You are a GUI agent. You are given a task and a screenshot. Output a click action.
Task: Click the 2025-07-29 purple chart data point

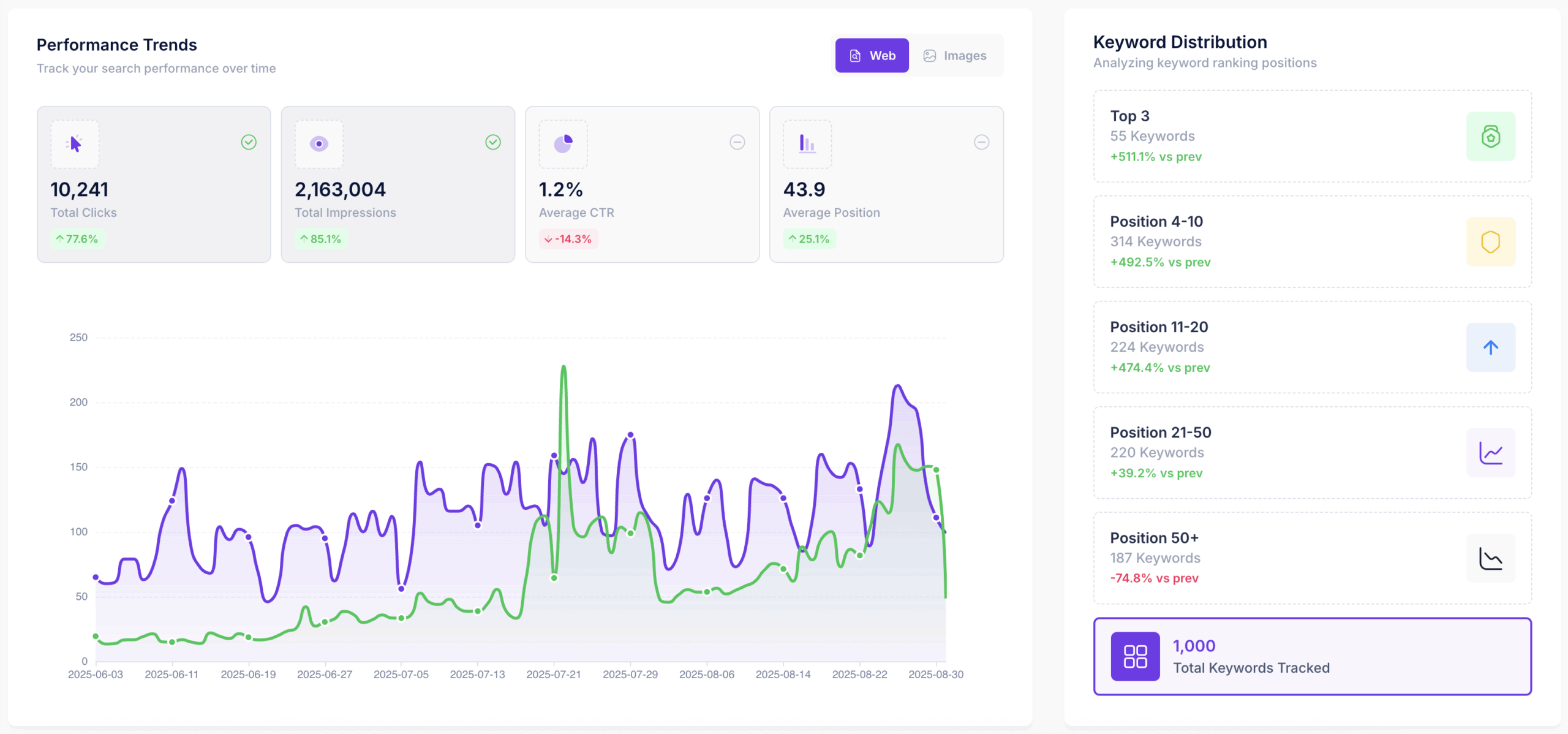(x=630, y=435)
